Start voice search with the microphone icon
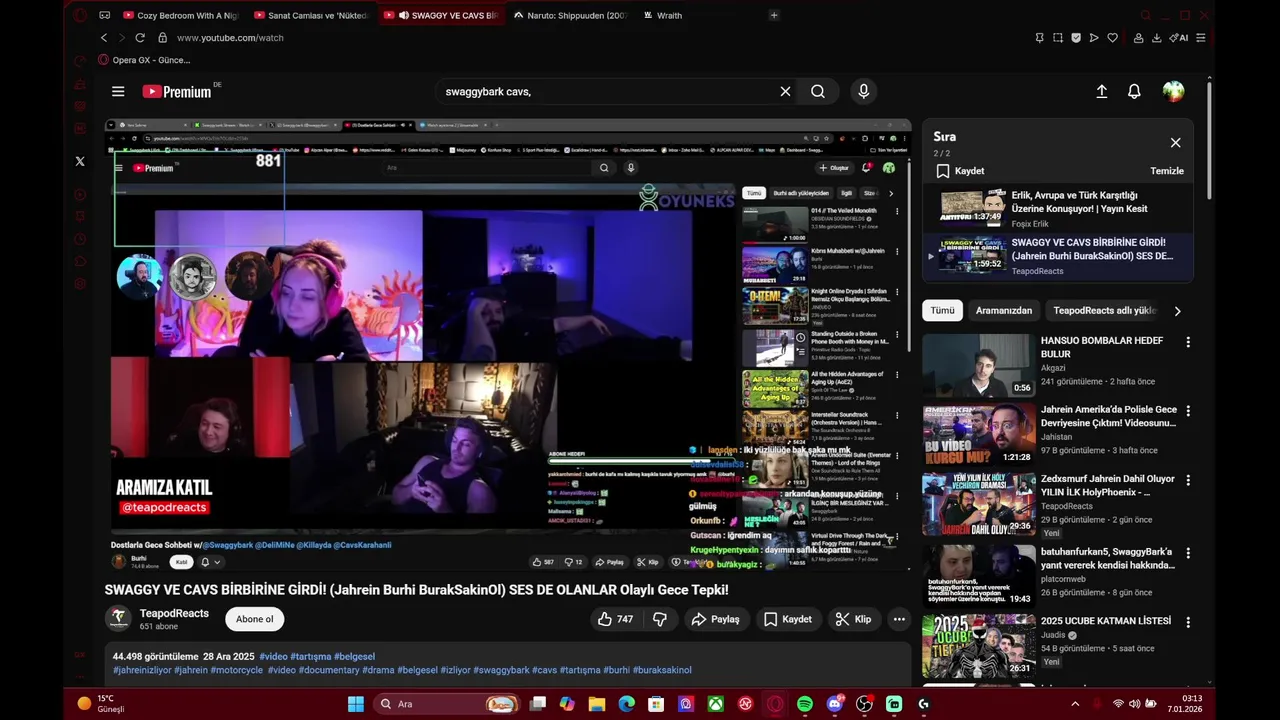The image size is (1280, 720). coord(864,91)
